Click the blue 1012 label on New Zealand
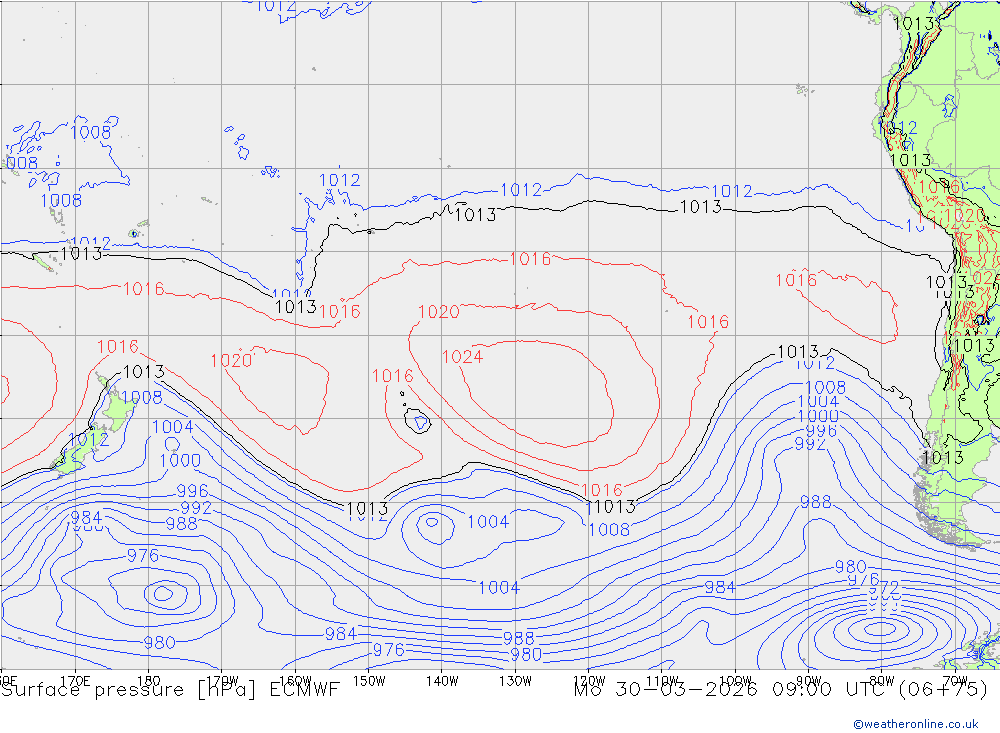1000x733 pixels. [x=89, y=440]
